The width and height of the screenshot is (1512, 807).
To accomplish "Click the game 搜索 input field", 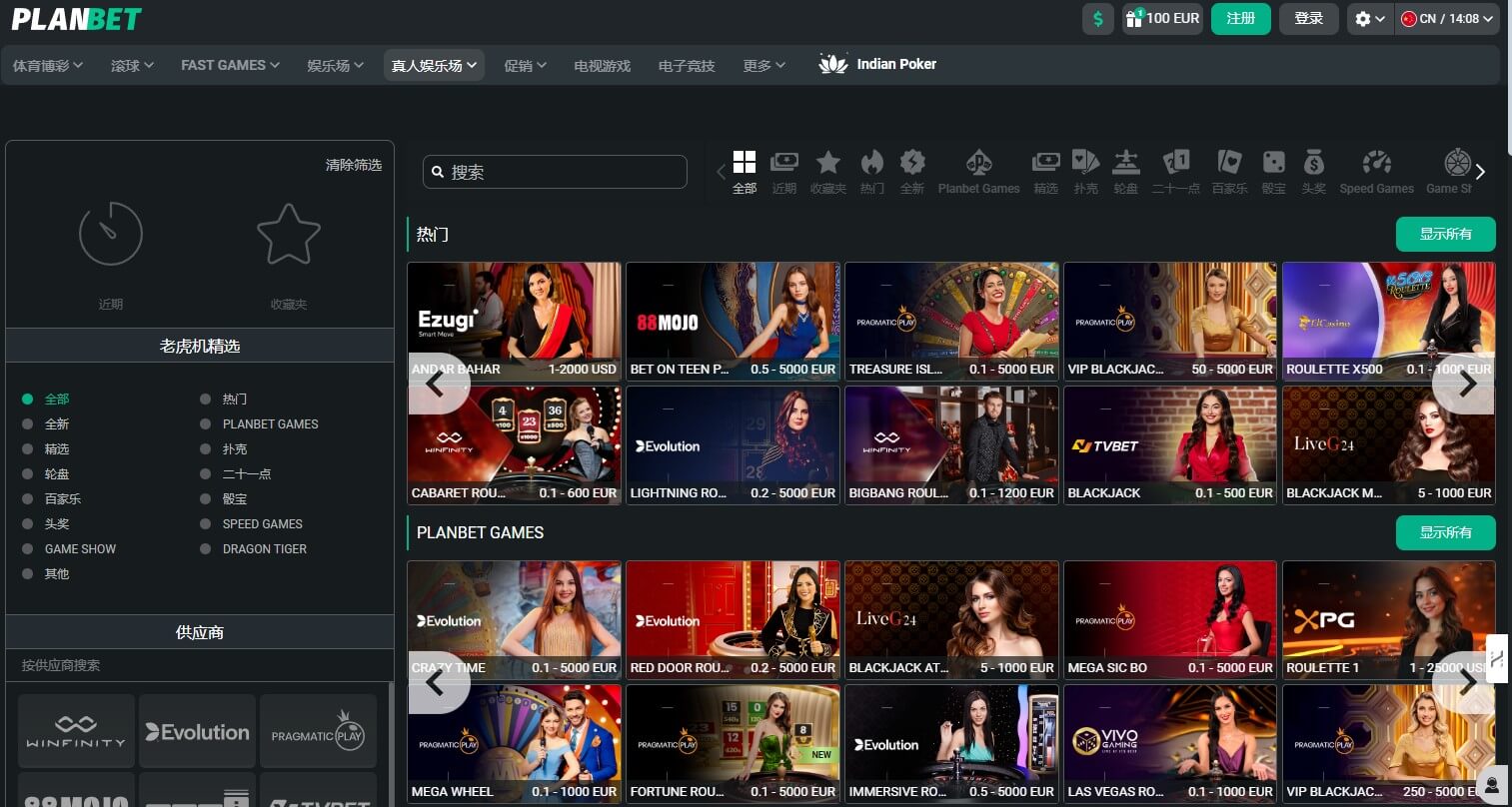I will tap(555, 172).
